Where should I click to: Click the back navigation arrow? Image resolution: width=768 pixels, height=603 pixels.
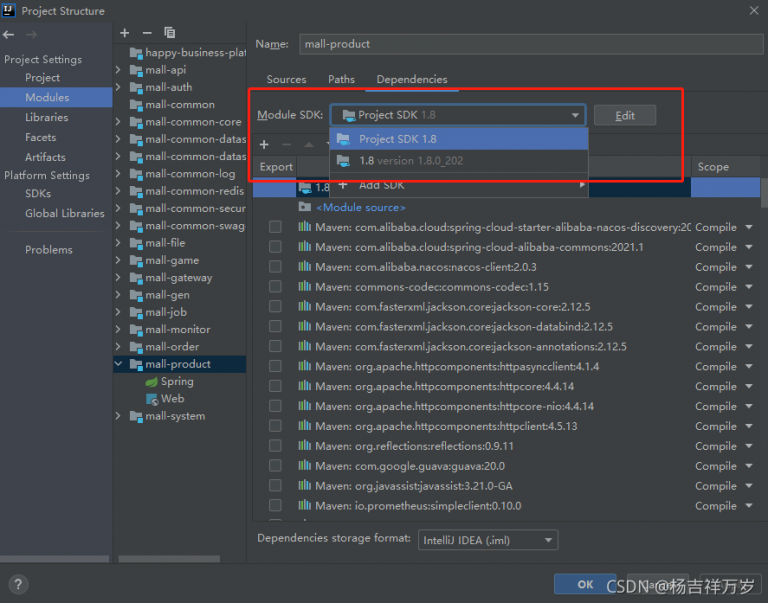[x=9, y=35]
